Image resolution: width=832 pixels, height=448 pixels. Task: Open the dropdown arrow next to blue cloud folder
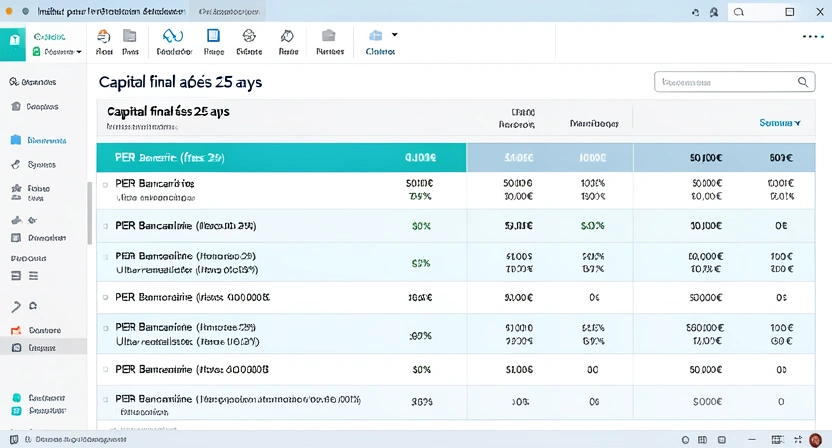394,34
